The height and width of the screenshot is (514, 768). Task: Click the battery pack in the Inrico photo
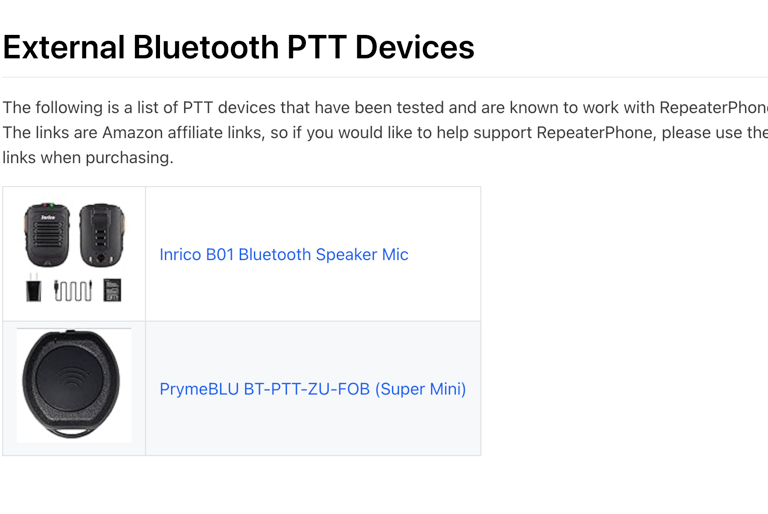112,290
